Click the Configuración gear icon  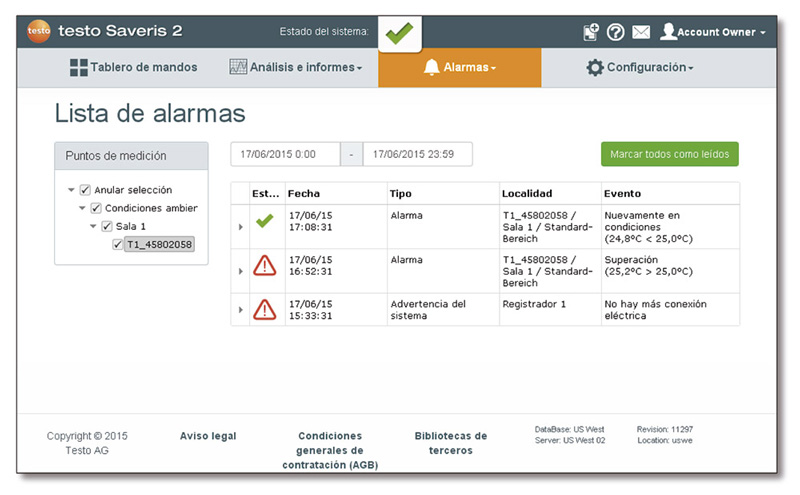[595, 67]
